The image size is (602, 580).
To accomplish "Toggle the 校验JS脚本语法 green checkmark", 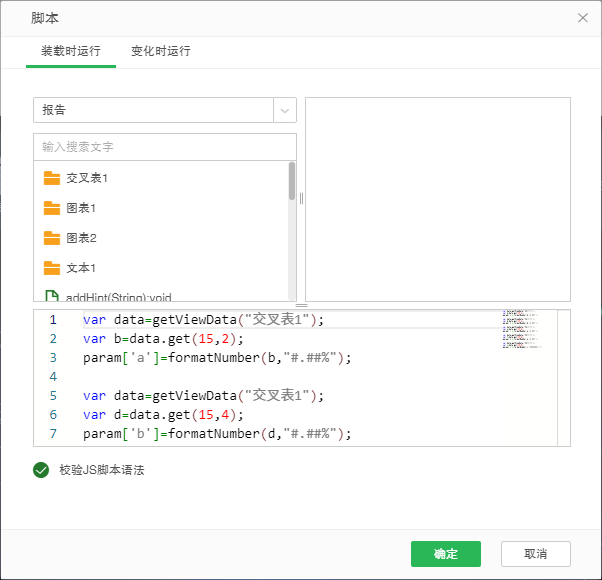I will pyautogui.click(x=41, y=470).
